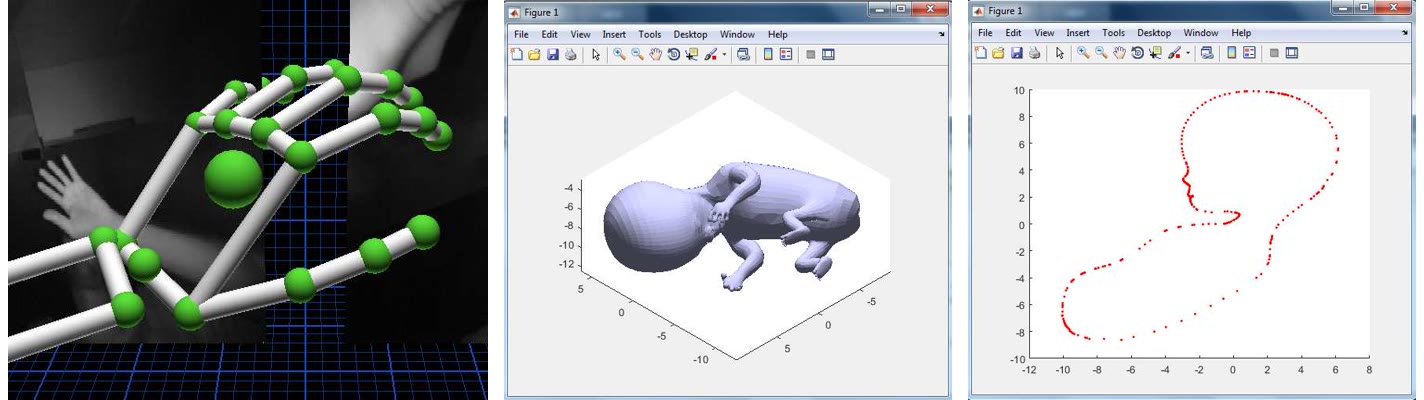
Task: Close the 3D model figure window
Action: pos(929,9)
